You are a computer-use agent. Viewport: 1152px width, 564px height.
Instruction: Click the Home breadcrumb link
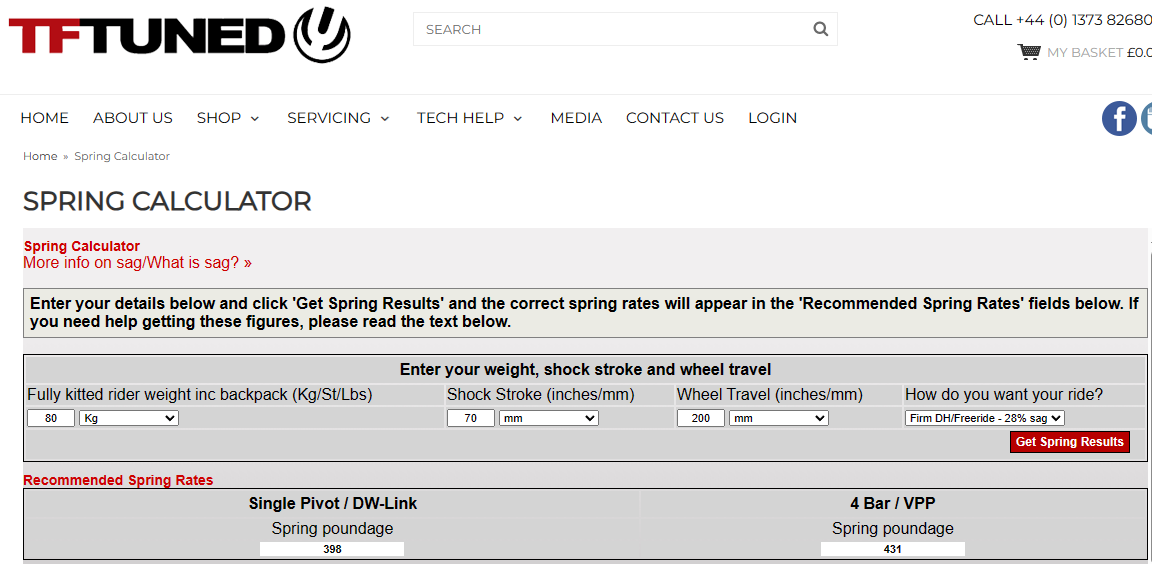coord(40,156)
